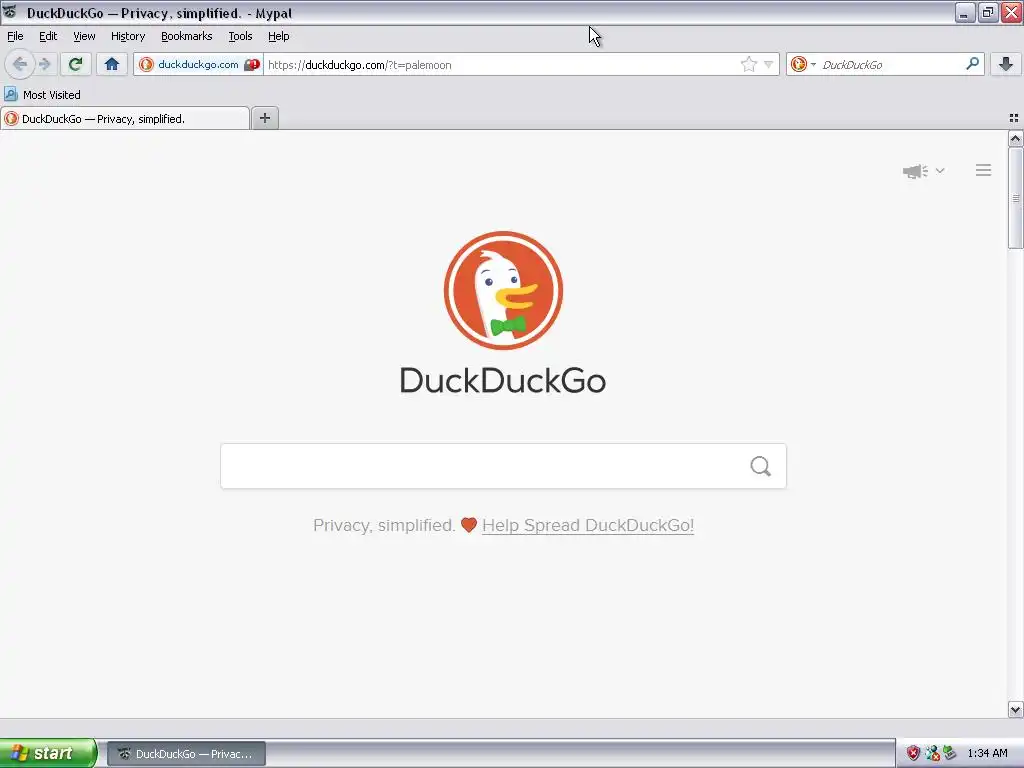The height and width of the screenshot is (768, 1024).
Task: Open the Edit menu
Action: 48,36
